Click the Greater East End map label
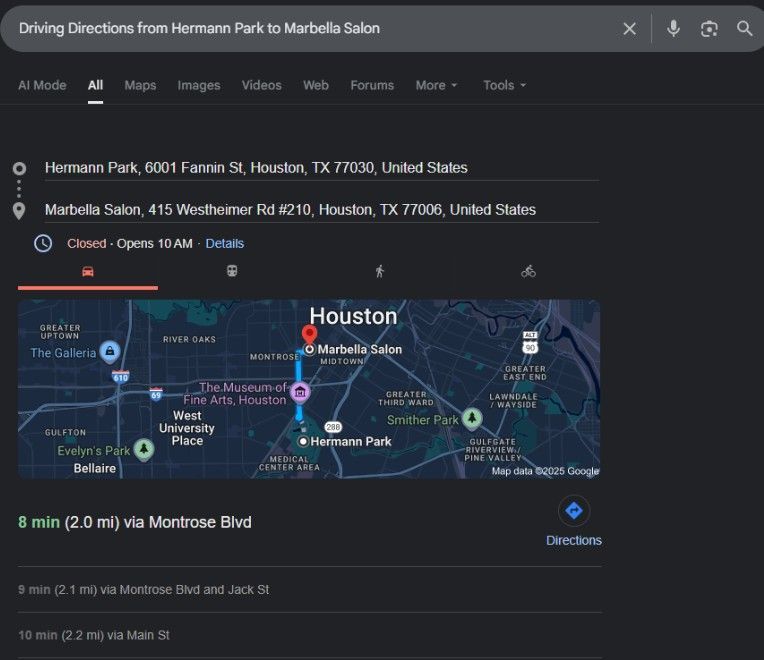 pos(525,373)
